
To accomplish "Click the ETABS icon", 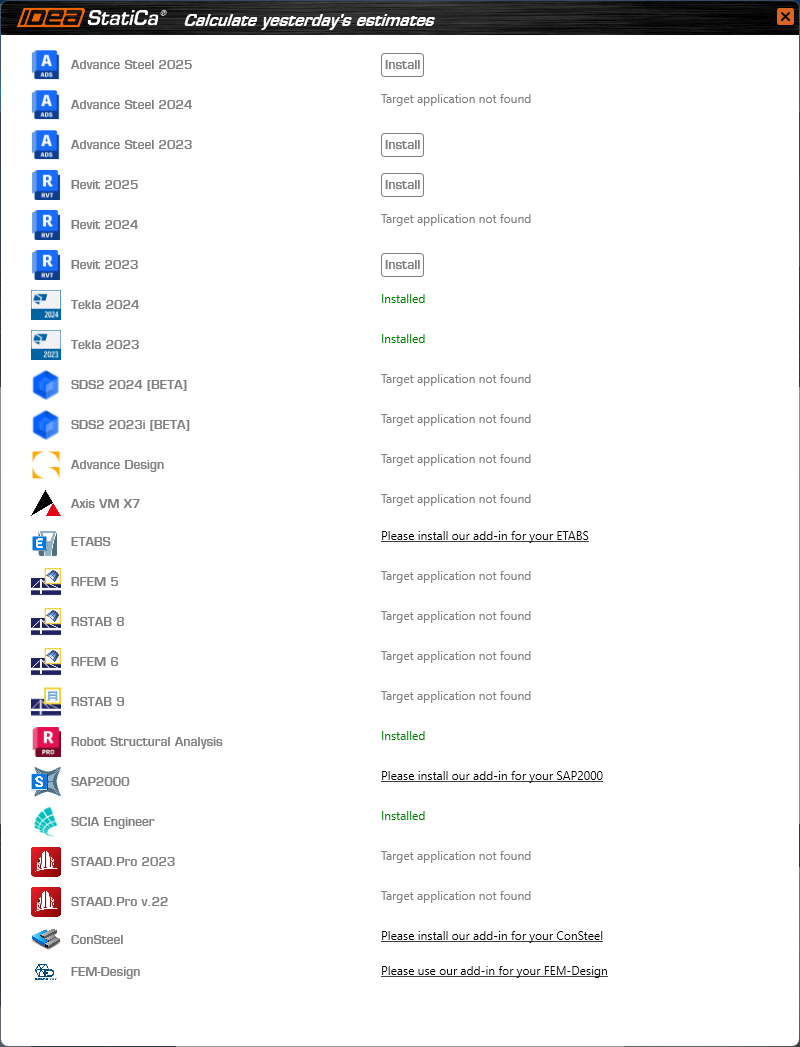I will coord(46,542).
